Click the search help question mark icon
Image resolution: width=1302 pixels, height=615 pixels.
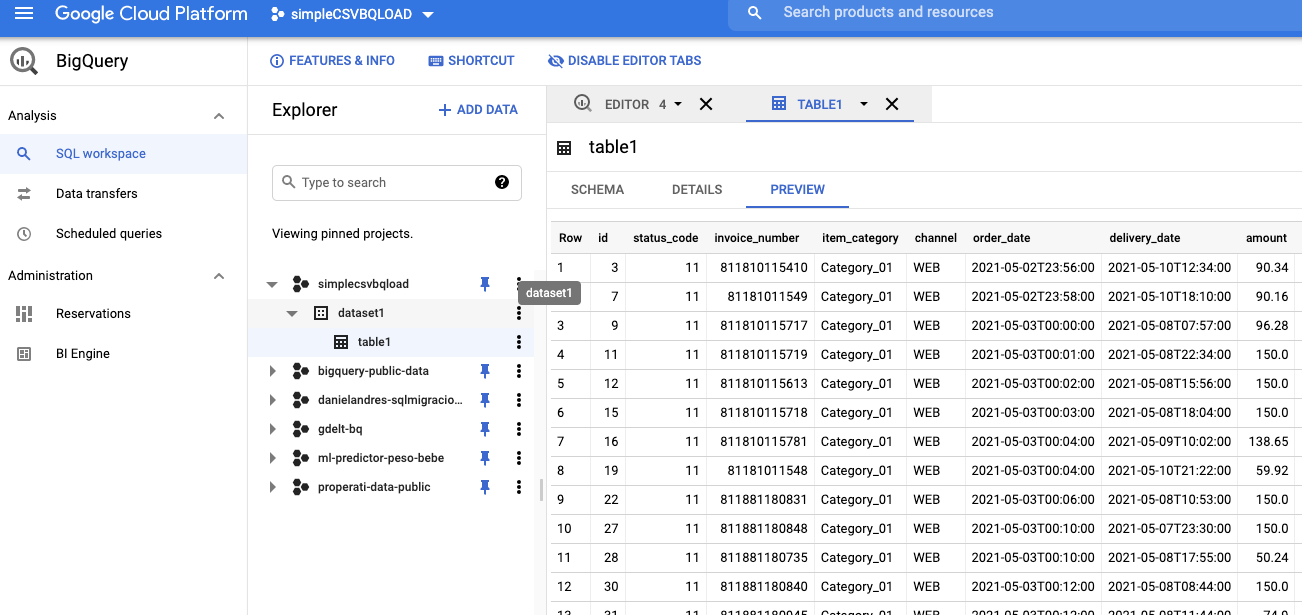502,182
